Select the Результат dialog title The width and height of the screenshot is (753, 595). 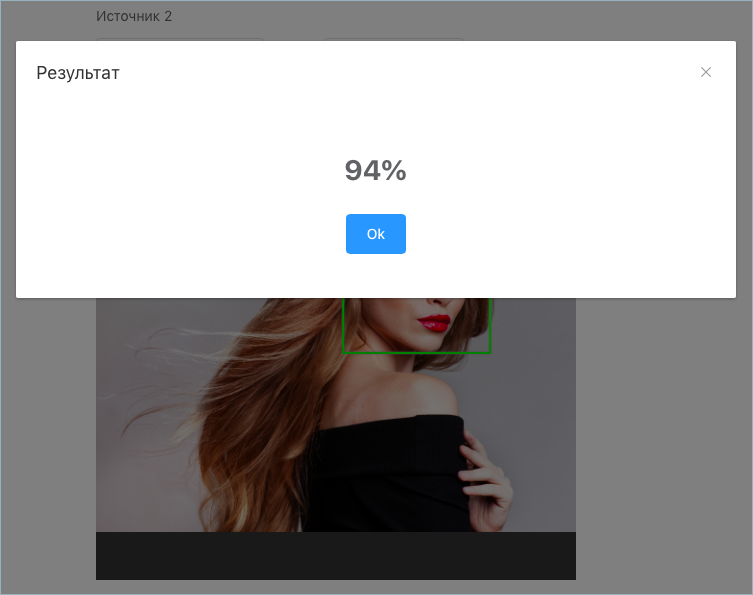click(78, 73)
